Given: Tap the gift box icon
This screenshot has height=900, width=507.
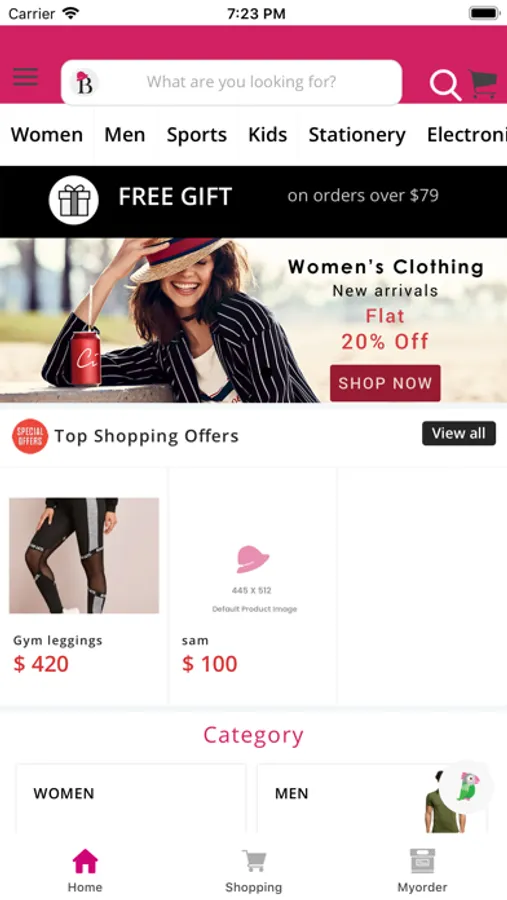Looking at the screenshot, I should click(73, 200).
